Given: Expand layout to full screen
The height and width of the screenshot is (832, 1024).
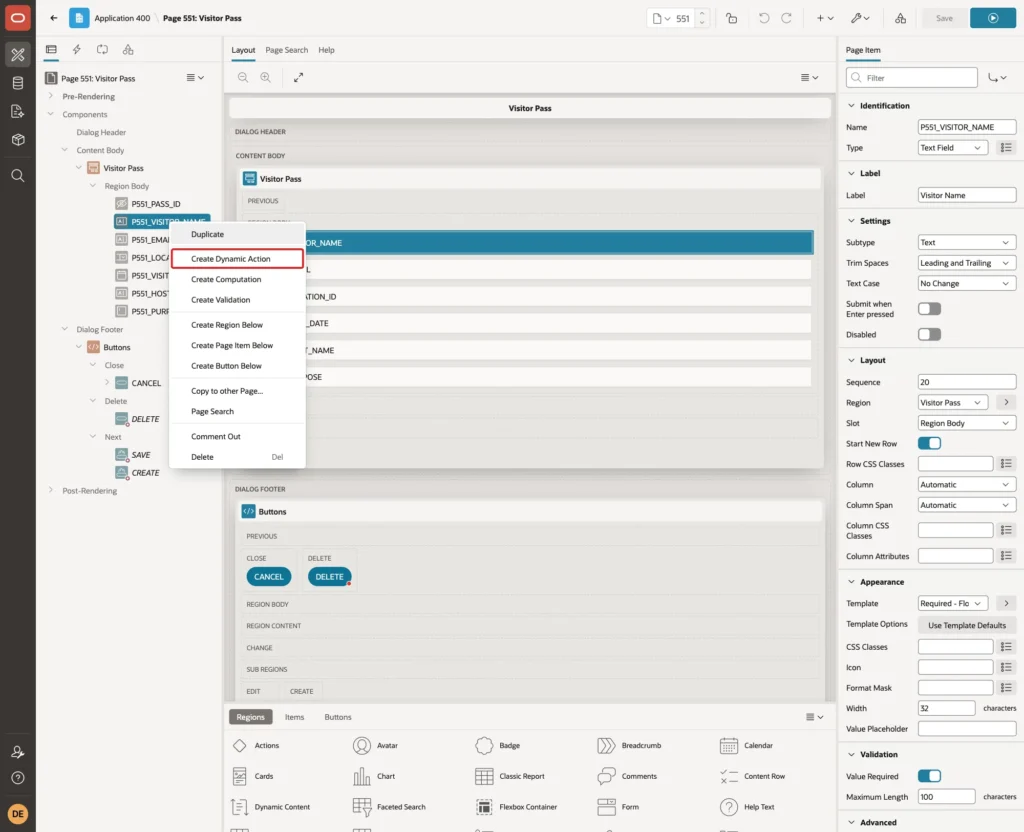Looking at the screenshot, I should click(x=298, y=77).
